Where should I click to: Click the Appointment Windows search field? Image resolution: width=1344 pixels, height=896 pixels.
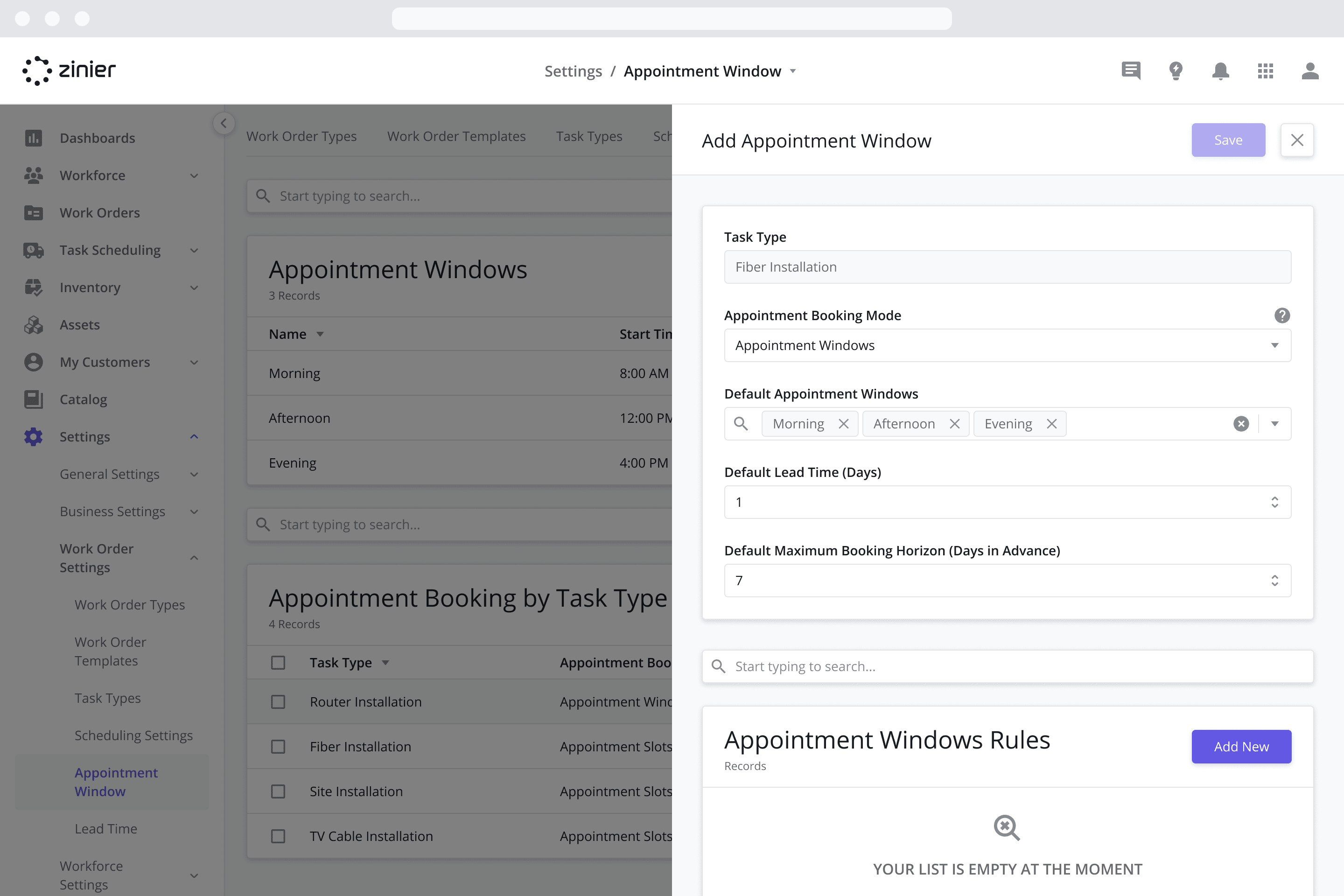[x=460, y=196]
